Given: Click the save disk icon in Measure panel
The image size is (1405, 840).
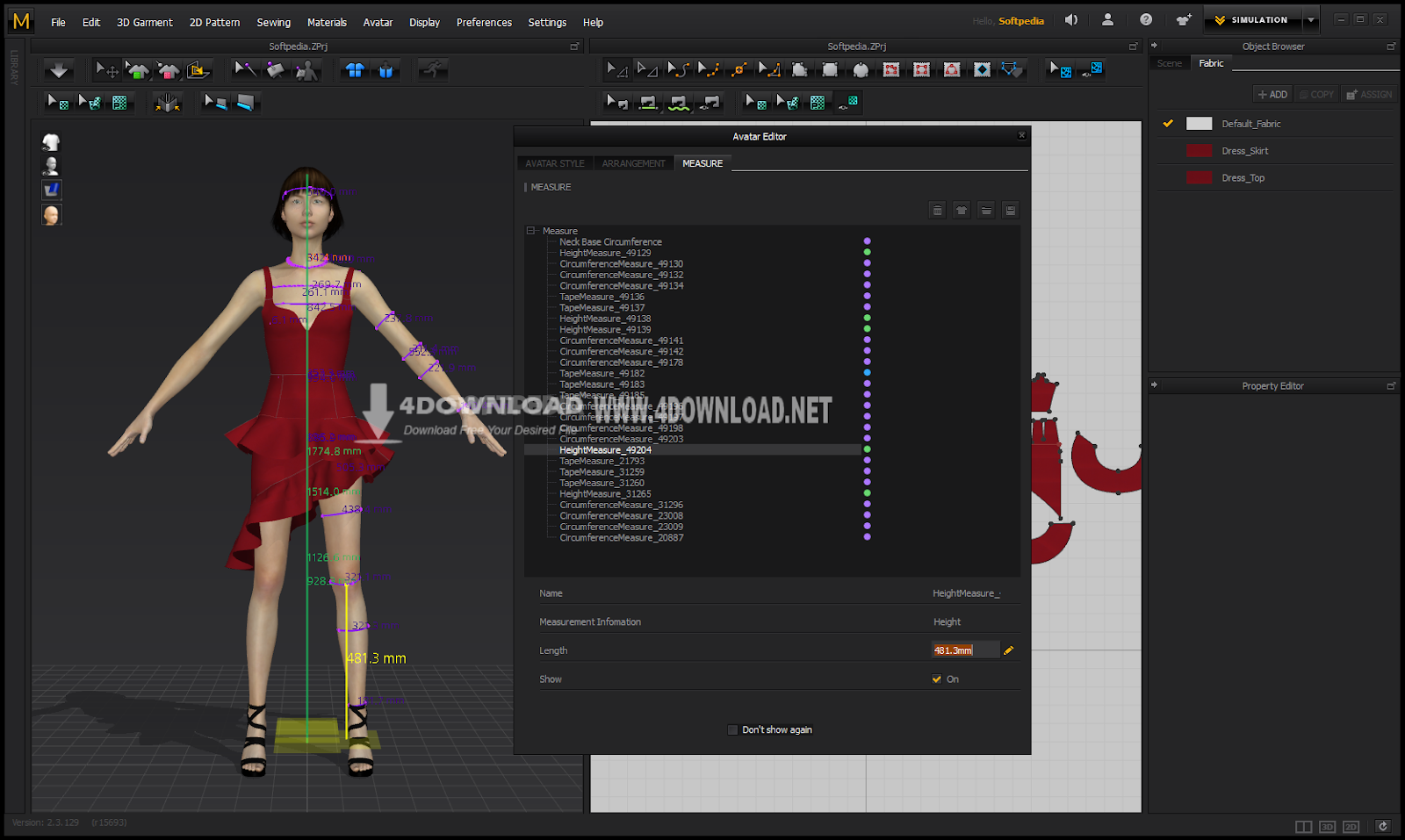Looking at the screenshot, I should click(x=1011, y=210).
